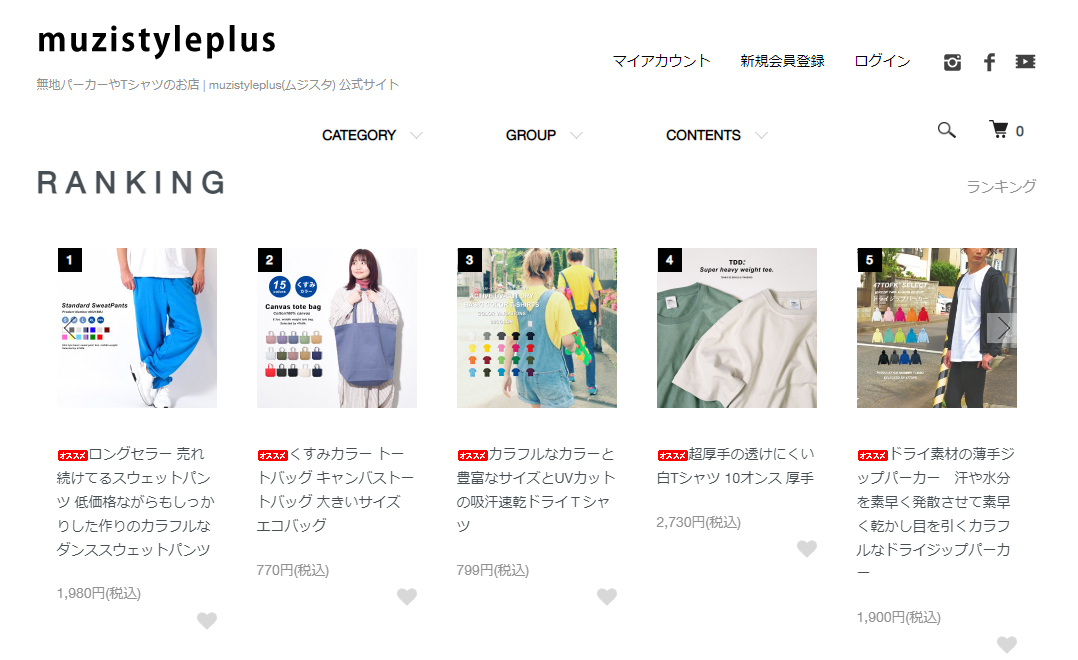Like the 2,730円 white T-shirt heart

click(x=807, y=548)
